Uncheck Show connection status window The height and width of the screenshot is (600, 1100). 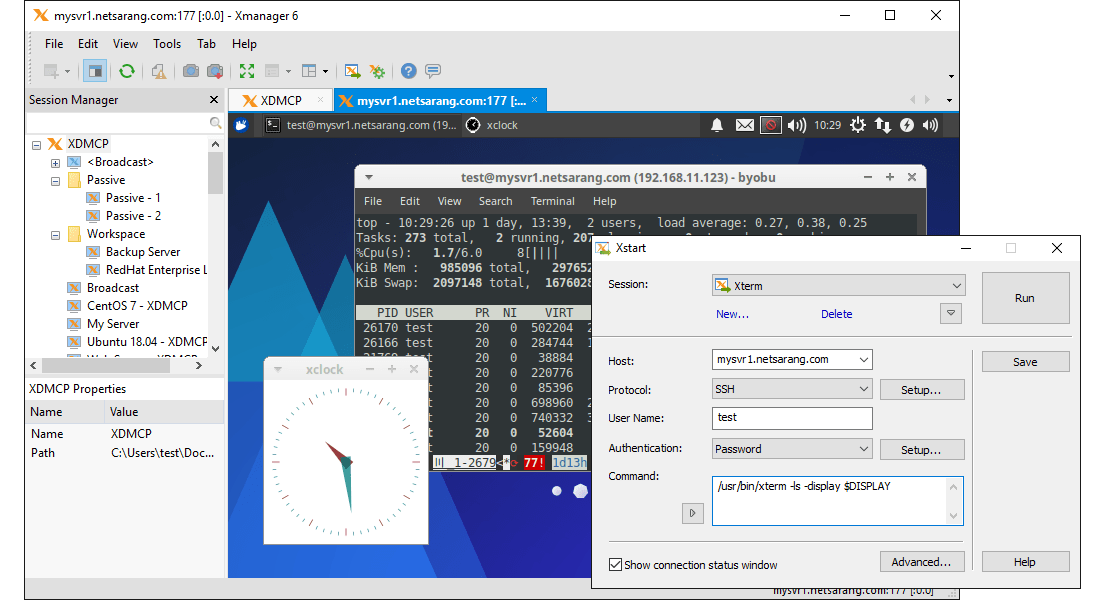coord(615,565)
